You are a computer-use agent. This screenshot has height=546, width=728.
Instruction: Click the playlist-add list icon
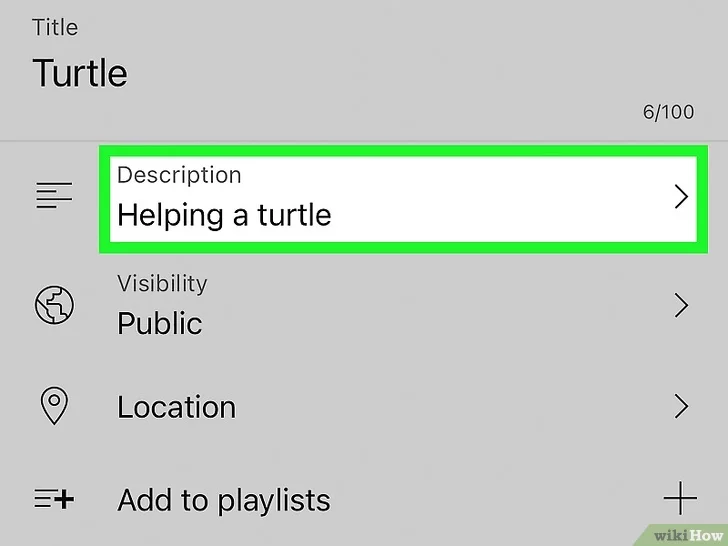[54, 499]
